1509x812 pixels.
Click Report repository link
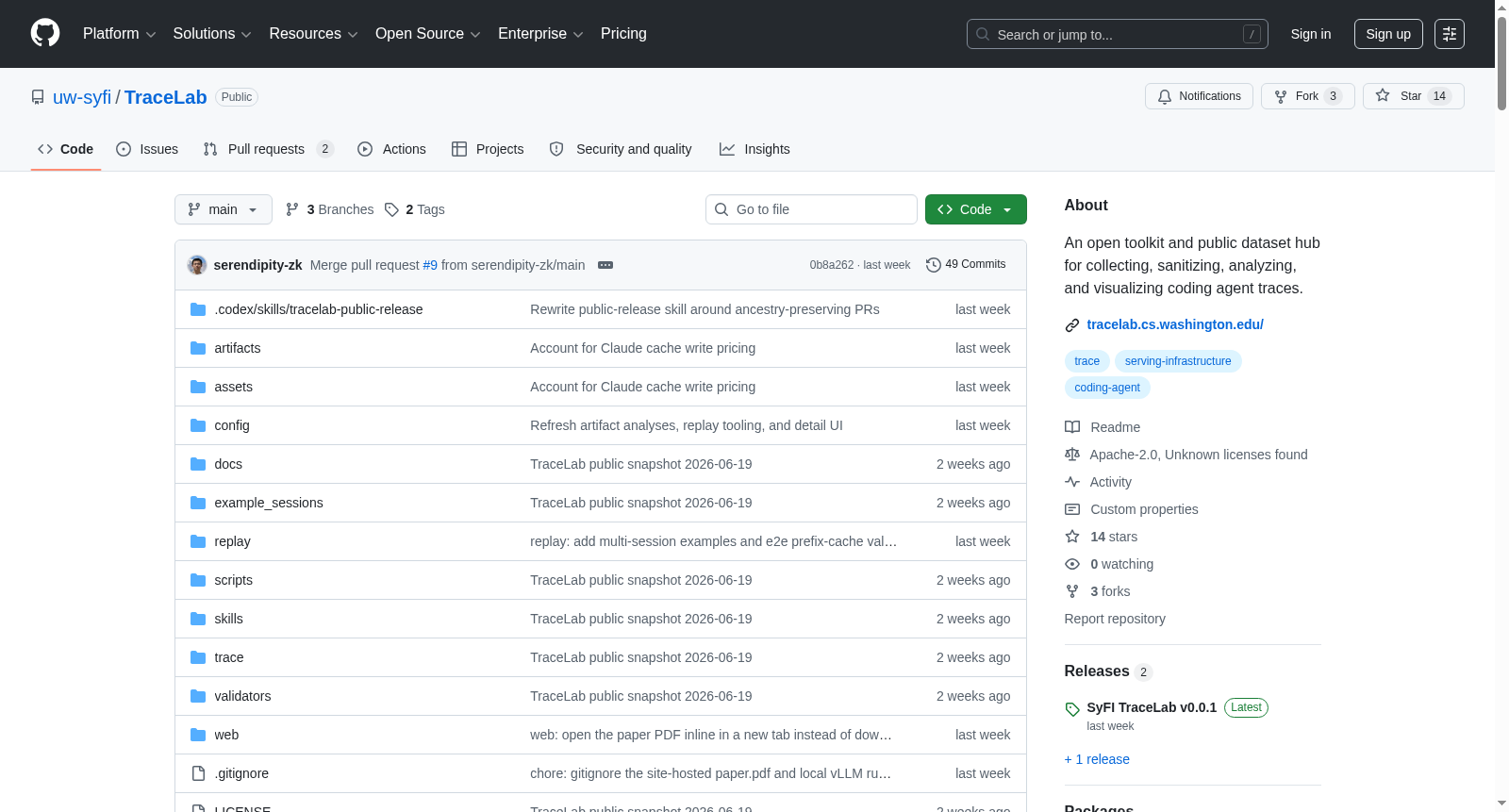pos(1115,619)
